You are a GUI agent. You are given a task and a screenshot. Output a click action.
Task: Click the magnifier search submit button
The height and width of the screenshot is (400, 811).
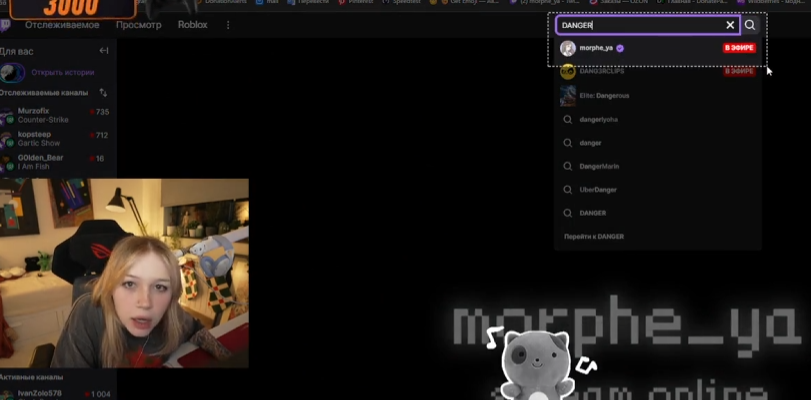749,25
